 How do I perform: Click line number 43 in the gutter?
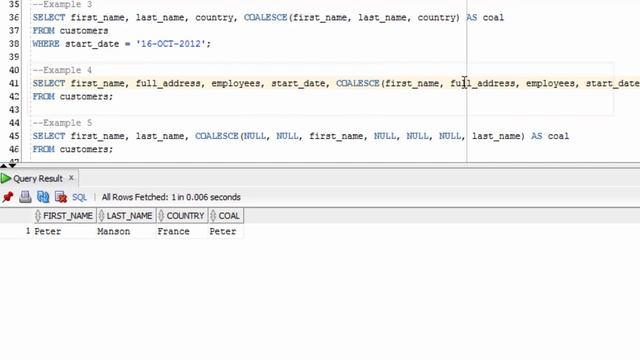pos(14,109)
